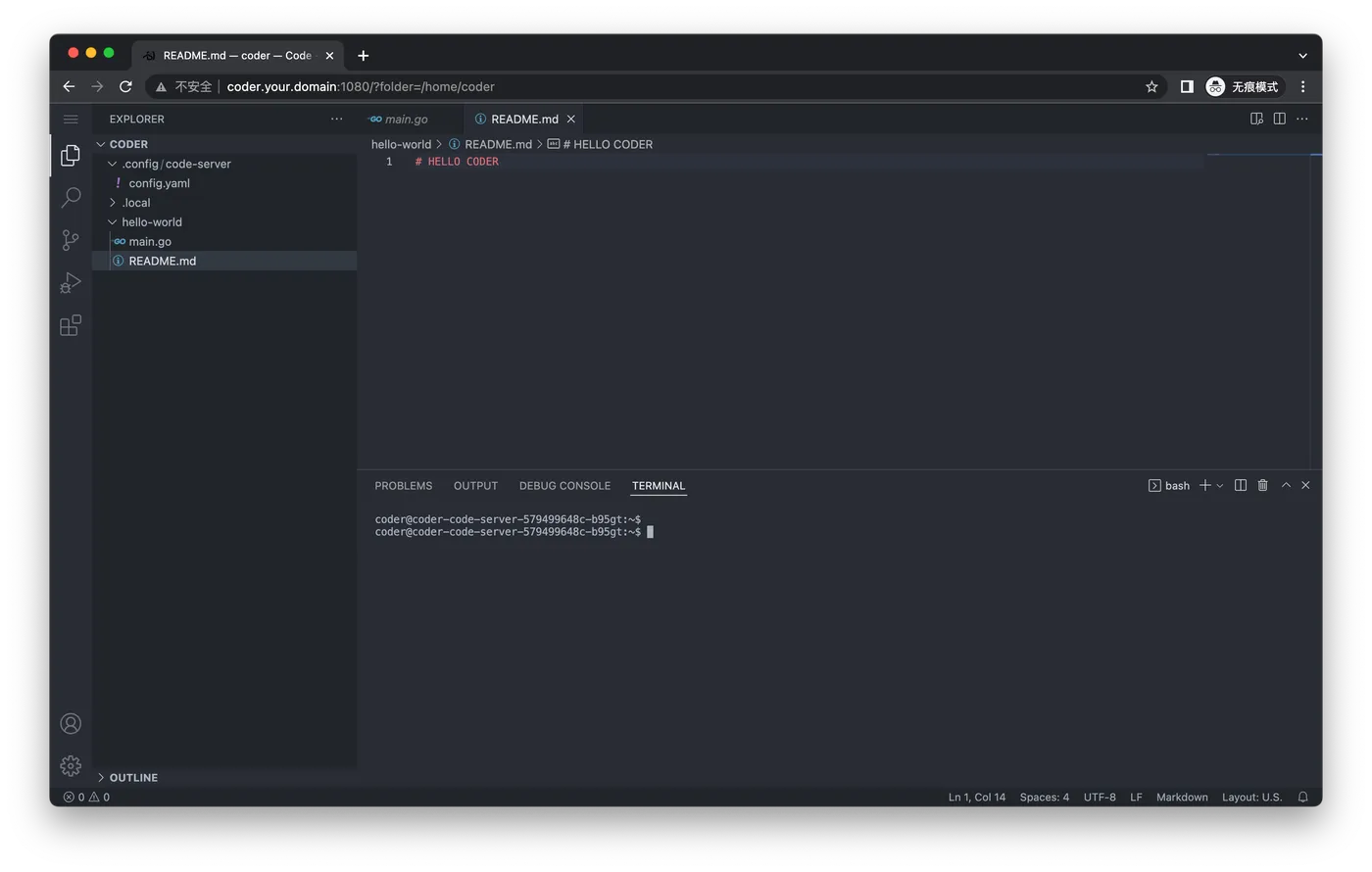Image resolution: width=1372 pixels, height=872 pixels.
Task: Click the # HELLO CODER editor line
Action: (x=457, y=162)
